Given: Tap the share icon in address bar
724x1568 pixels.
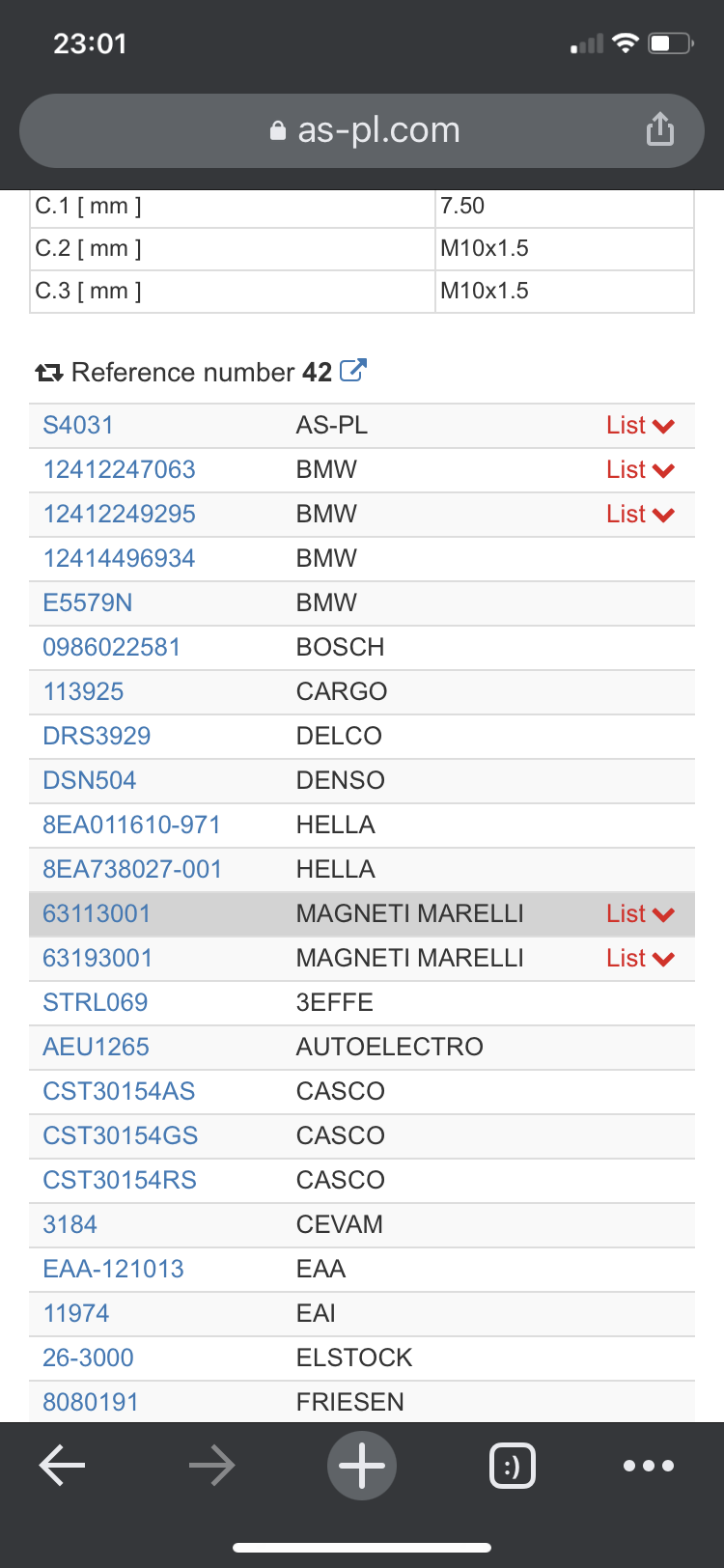Looking at the screenshot, I should pos(660,129).
